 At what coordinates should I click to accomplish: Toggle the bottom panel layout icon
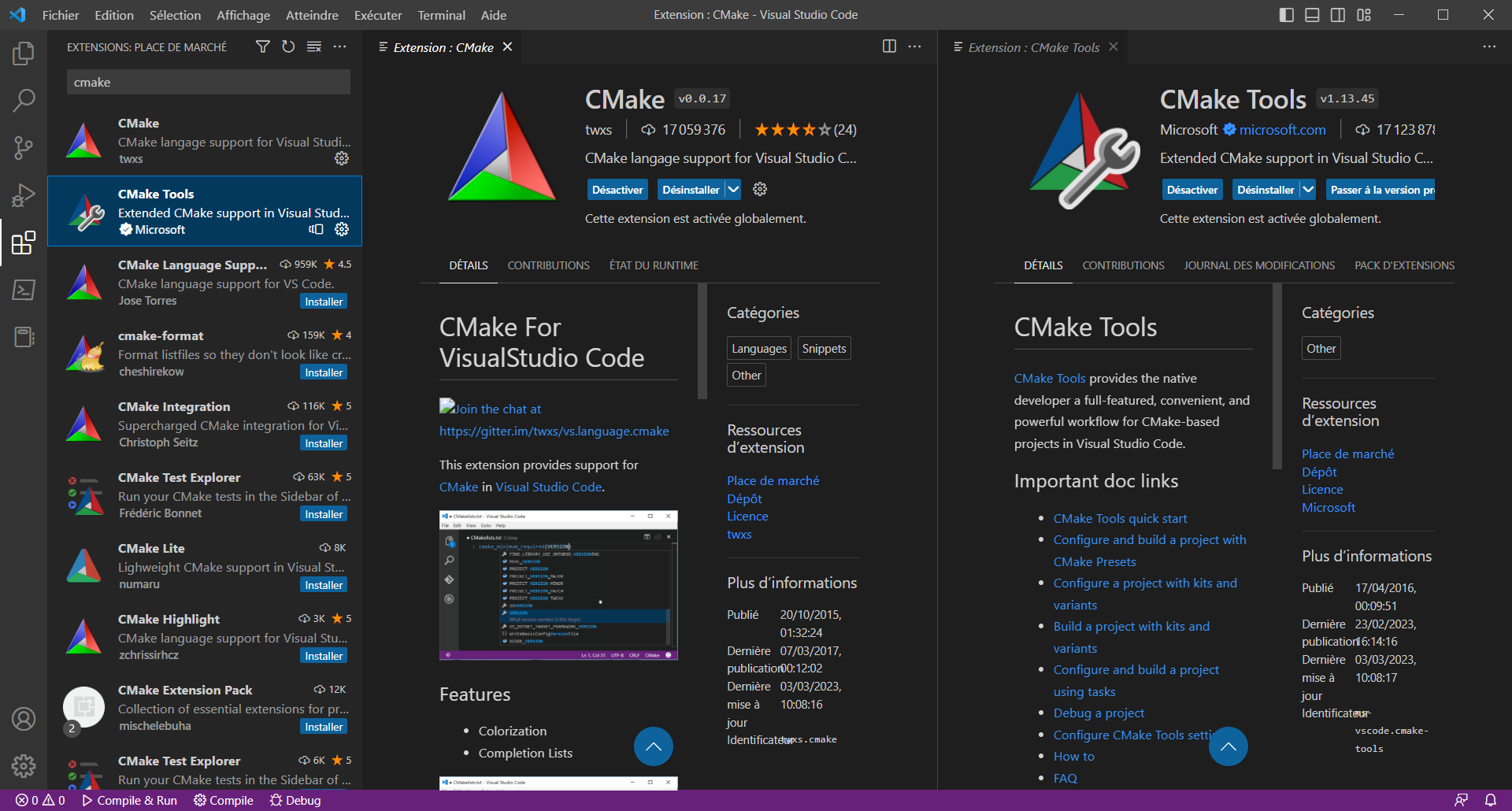click(1312, 15)
